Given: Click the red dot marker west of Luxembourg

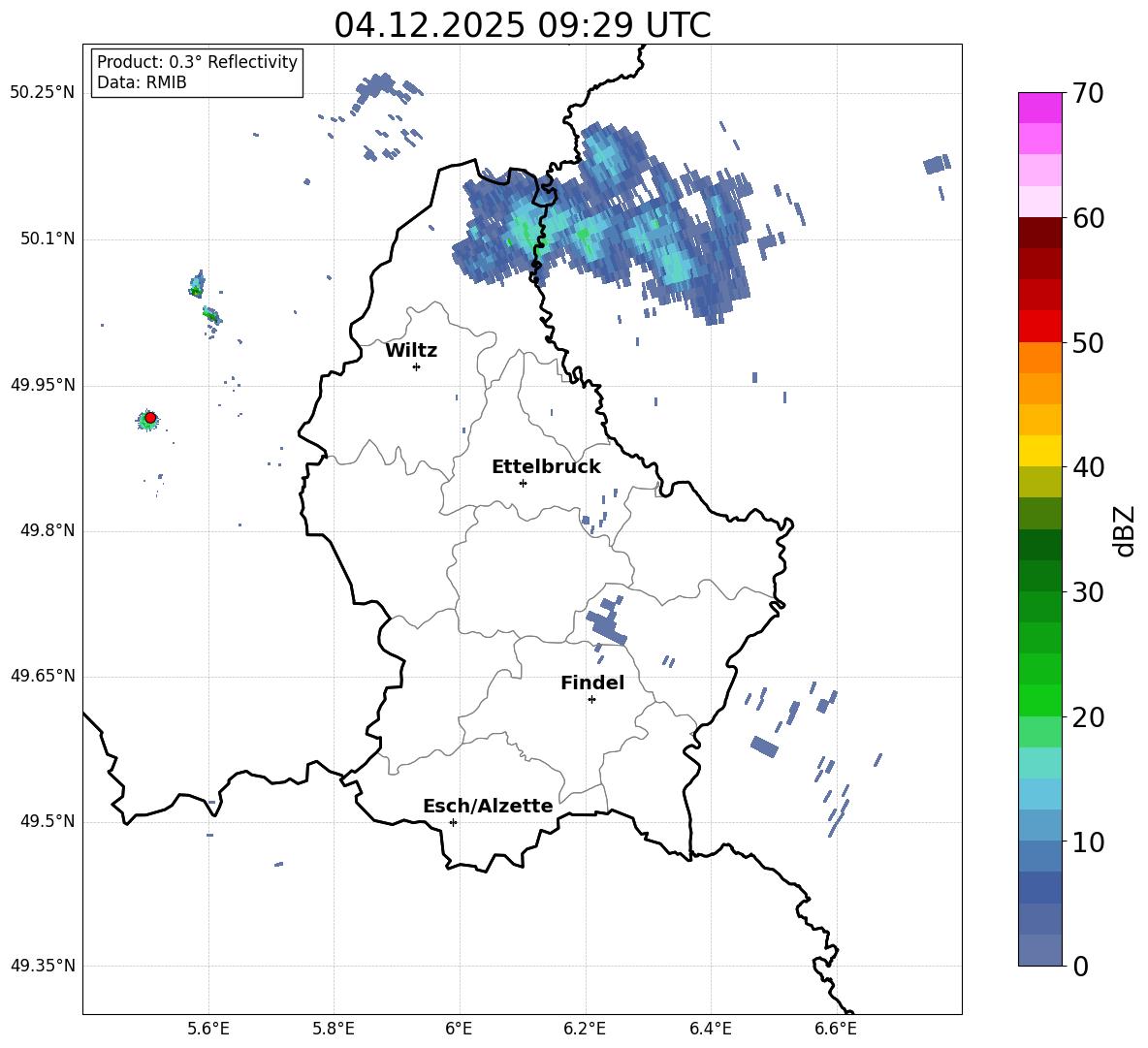Looking at the screenshot, I should tap(150, 418).
